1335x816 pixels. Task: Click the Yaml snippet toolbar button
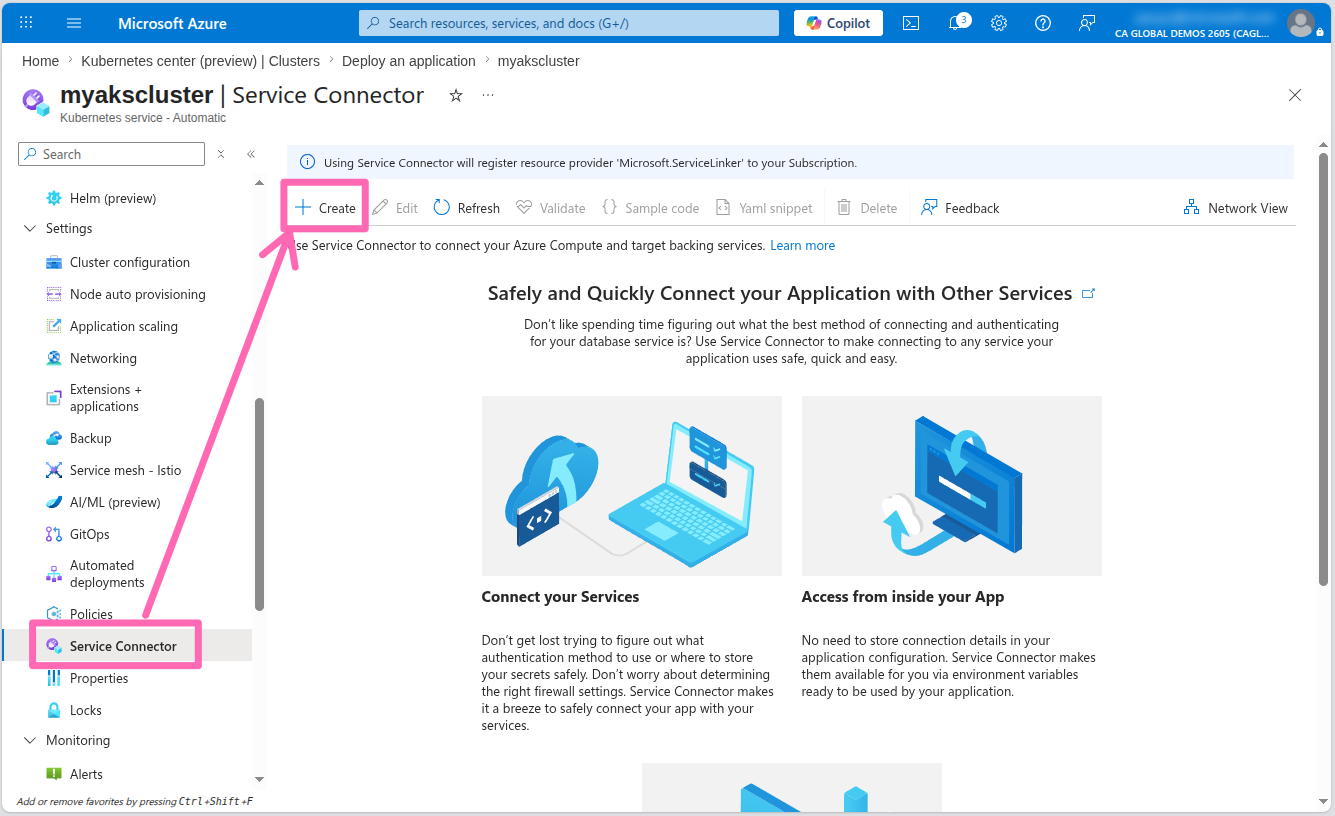[764, 208]
